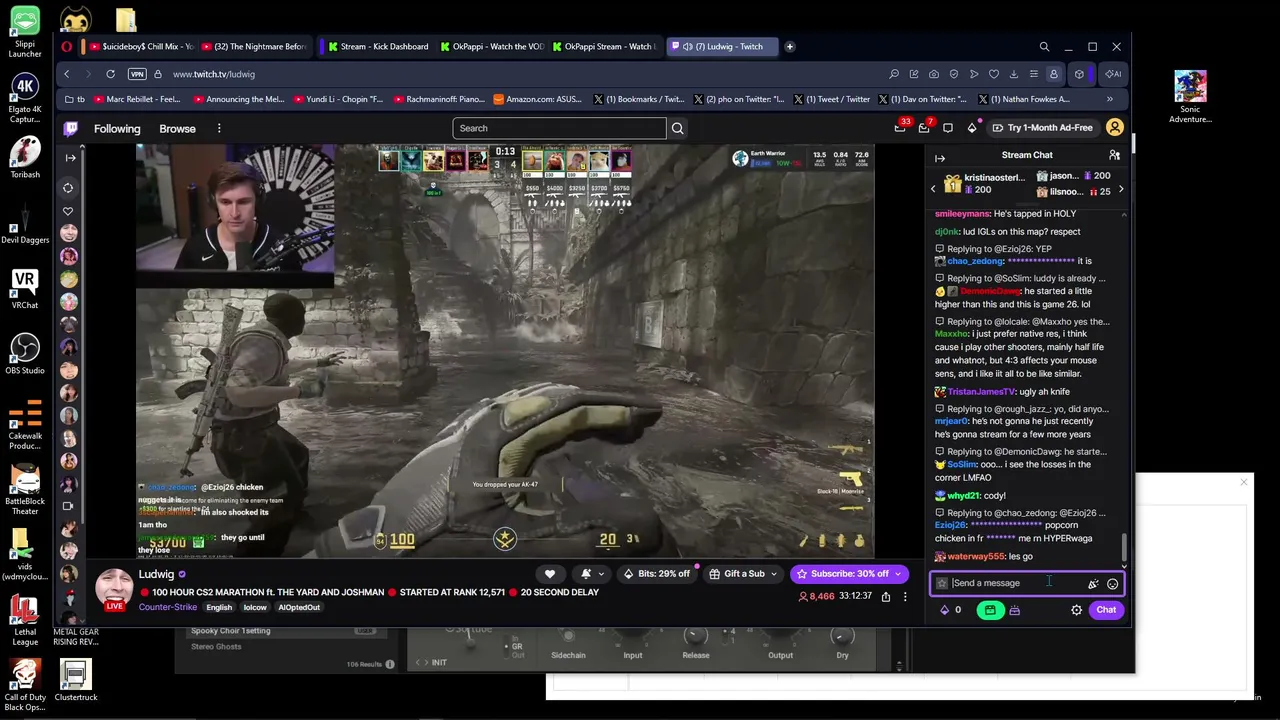Click the follow heart button for Ludwig
This screenshot has height=720, width=1280.
[x=549, y=574]
